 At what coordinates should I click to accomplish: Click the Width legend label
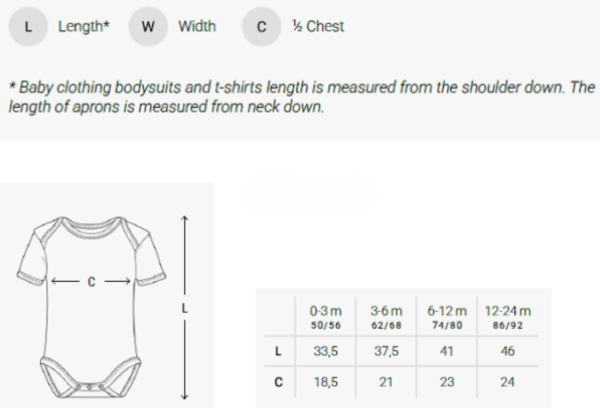(197, 27)
